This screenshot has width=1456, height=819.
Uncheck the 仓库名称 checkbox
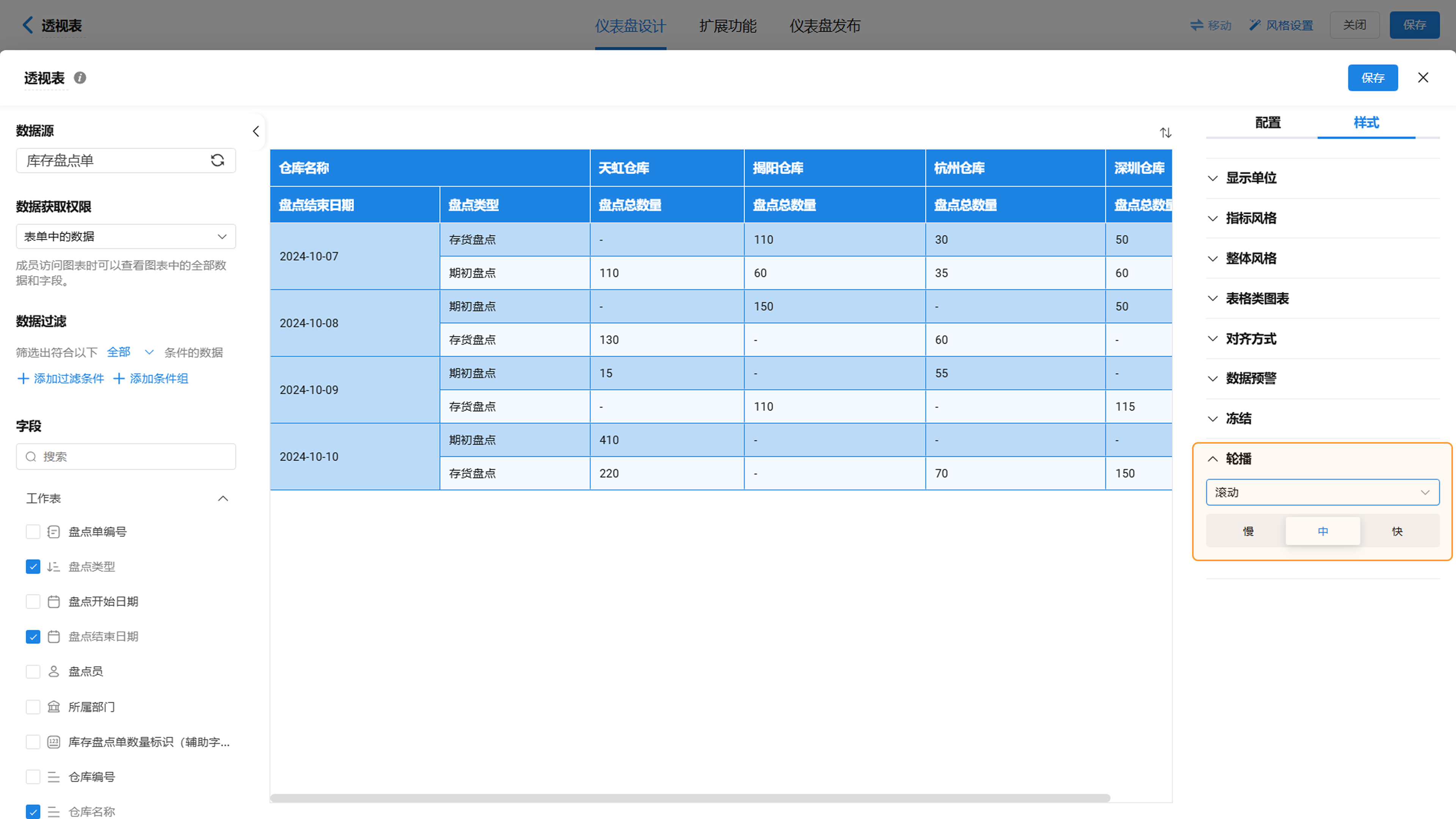click(x=33, y=812)
